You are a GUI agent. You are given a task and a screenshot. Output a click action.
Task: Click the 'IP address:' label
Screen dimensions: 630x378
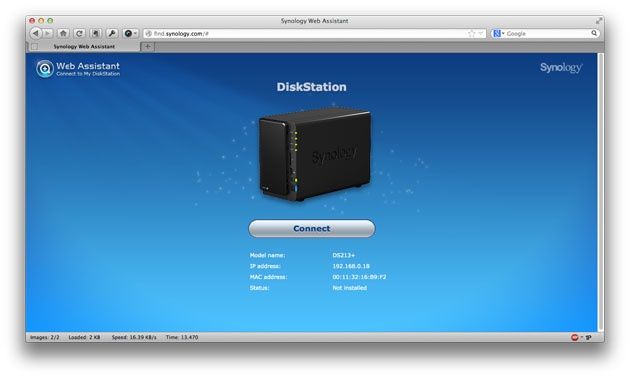[x=265, y=266]
